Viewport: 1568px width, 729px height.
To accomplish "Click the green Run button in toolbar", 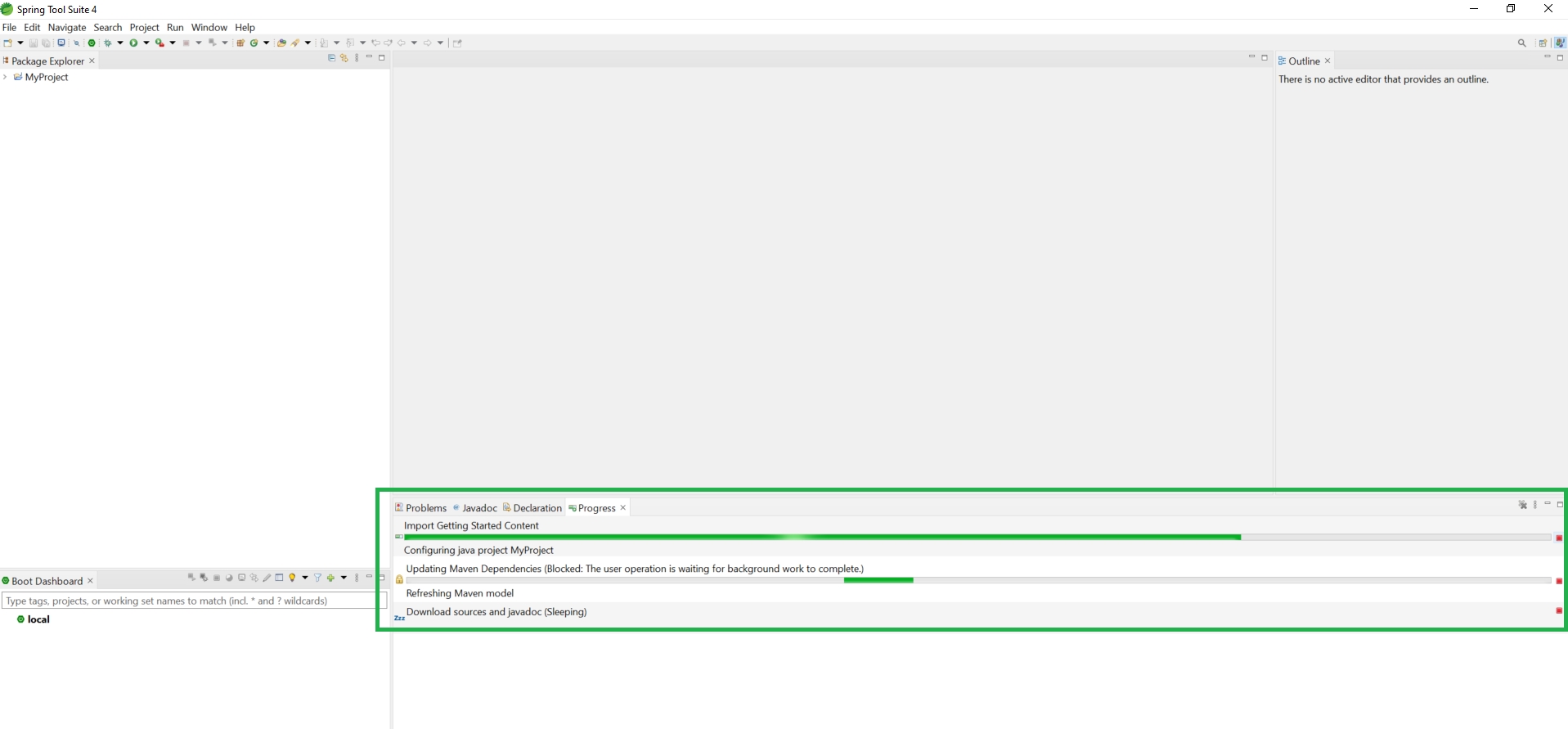I will (x=133, y=43).
